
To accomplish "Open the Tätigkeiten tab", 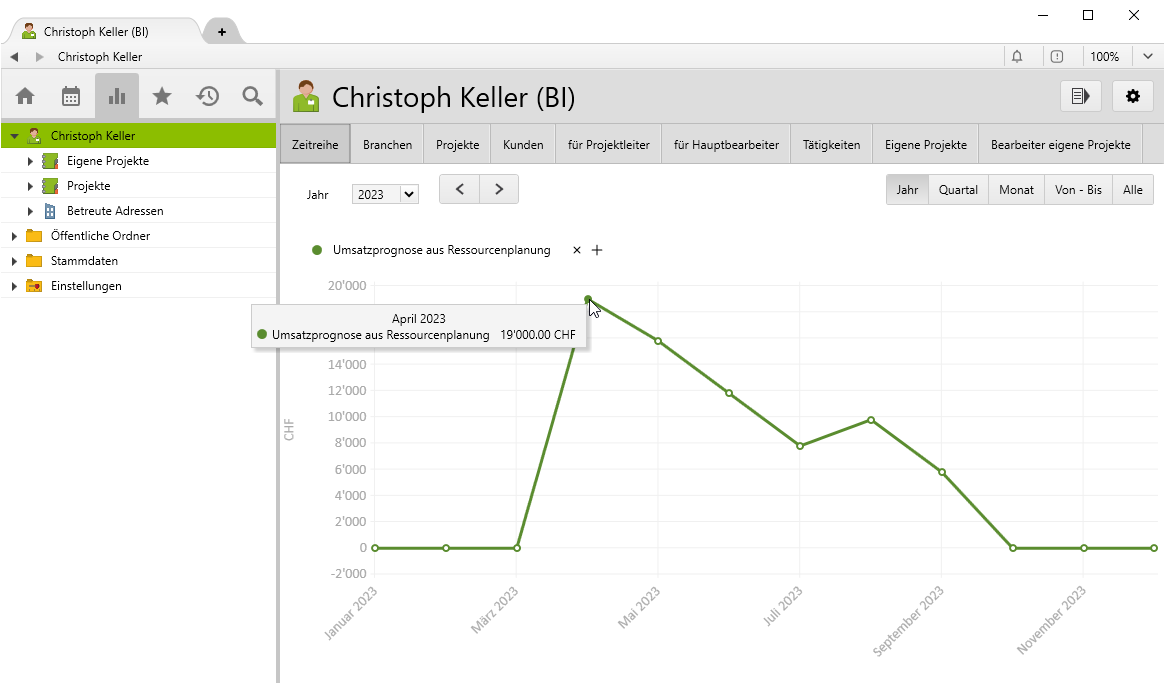I will pos(831,145).
